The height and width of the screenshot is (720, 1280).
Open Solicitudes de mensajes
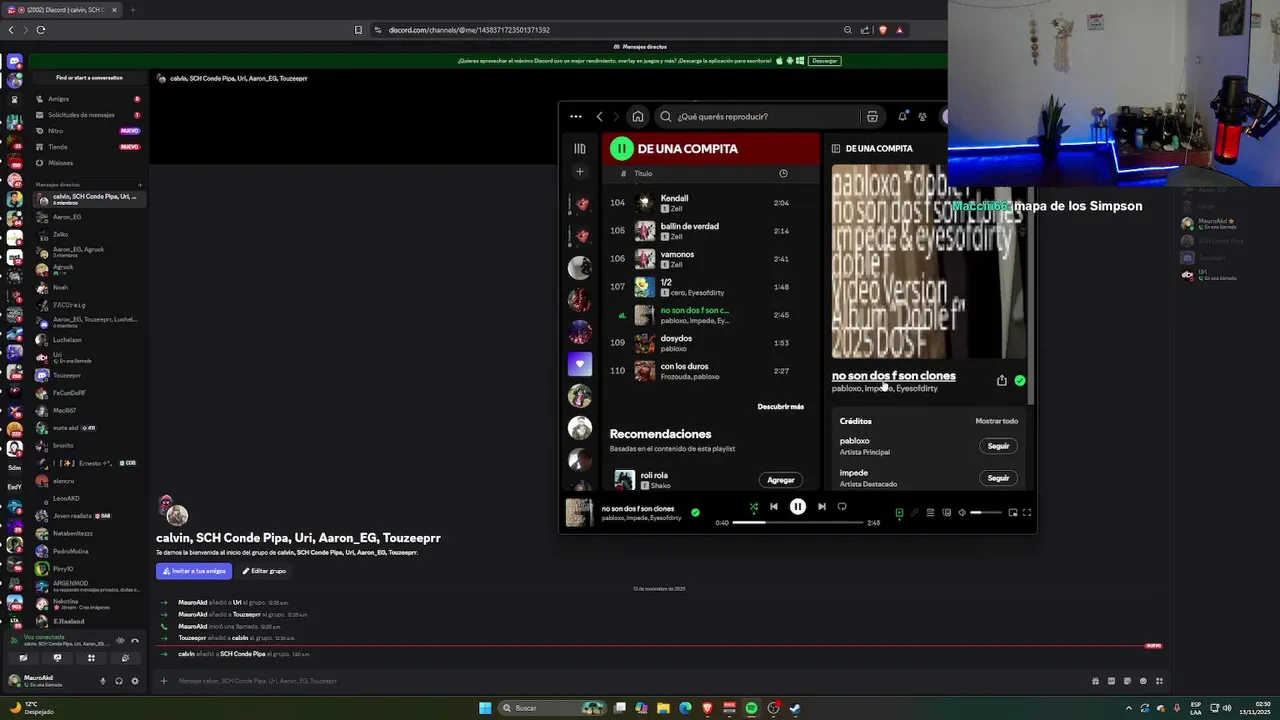pyautogui.click(x=88, y=115)
